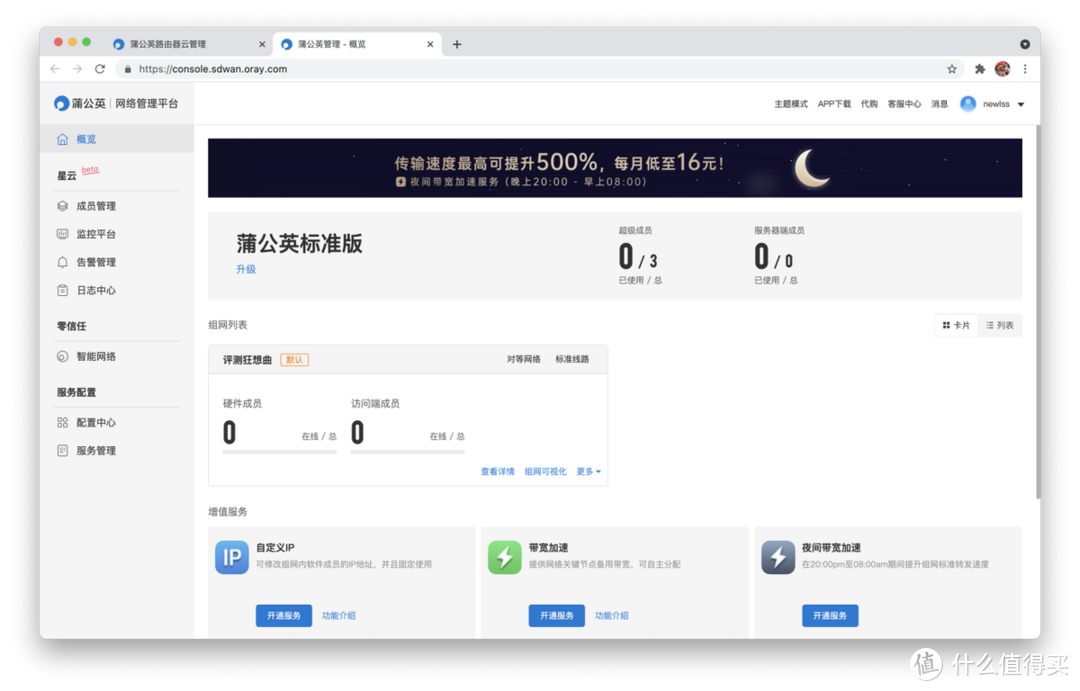The height and width of the screenshot is (691, 1080).
Task: Toggle 主题模式 theme mode
Action: click(x=789, y=103)
